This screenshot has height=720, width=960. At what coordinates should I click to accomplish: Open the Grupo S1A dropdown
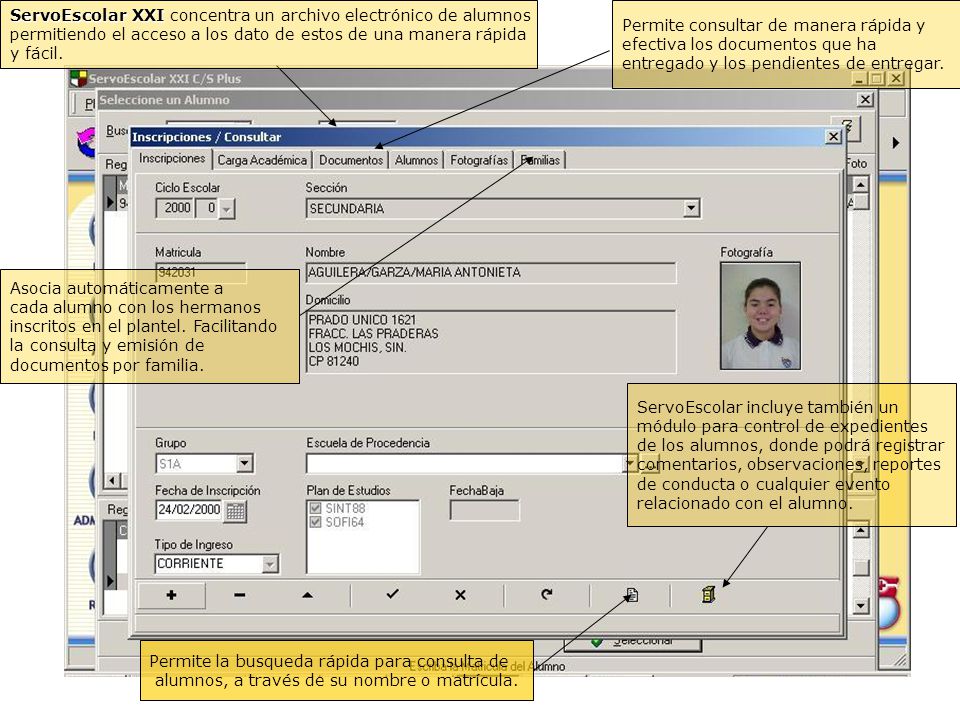point(244,463)
